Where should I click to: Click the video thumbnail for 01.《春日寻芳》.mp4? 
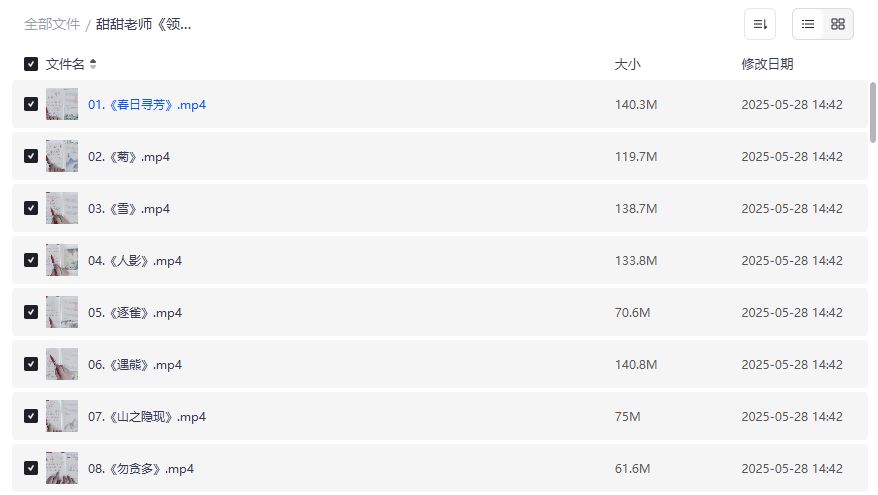tap(62, 104)
